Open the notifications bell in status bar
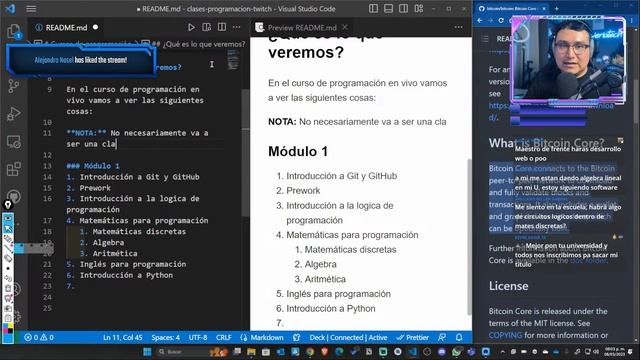The width and height of the screenshot is (640, 360). click(x=459, y=338)
